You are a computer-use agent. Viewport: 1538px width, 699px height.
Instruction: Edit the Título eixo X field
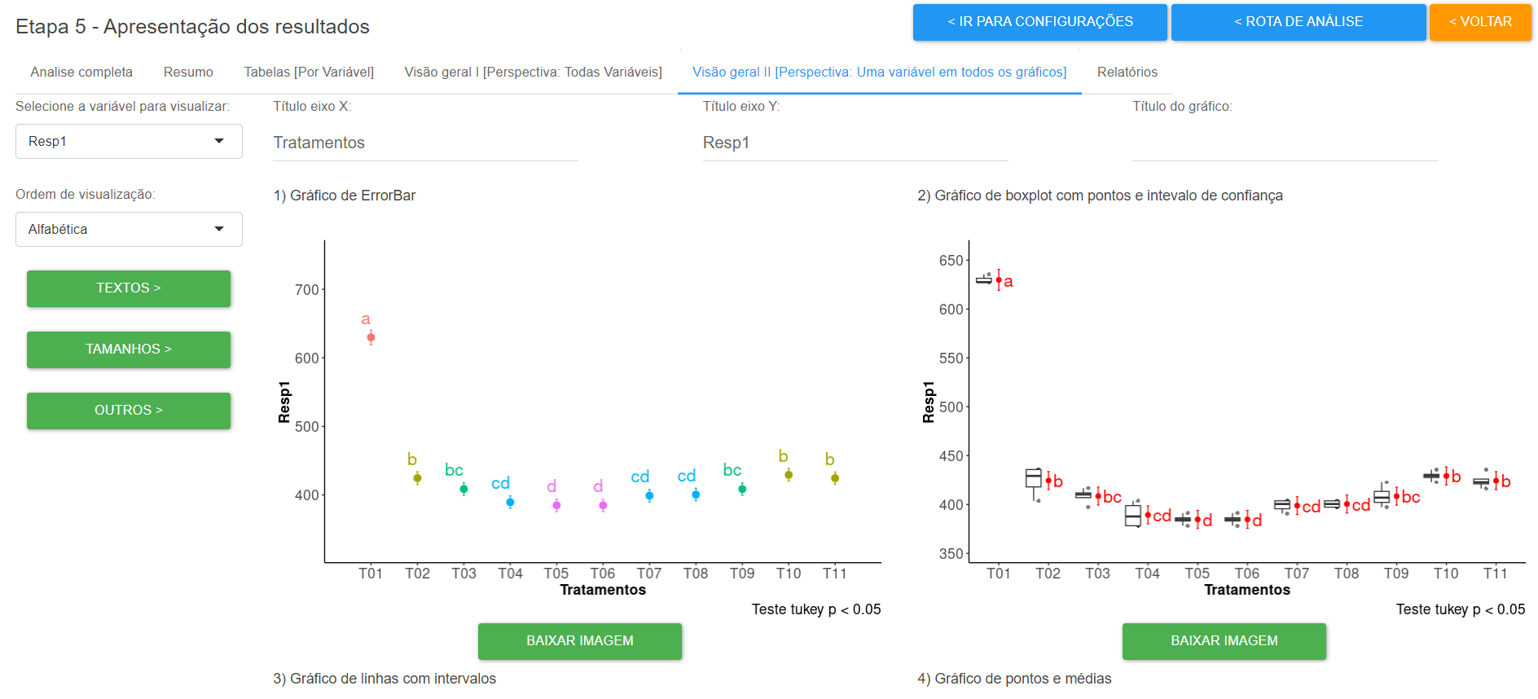pyautogui.click(x=425, y=143)
